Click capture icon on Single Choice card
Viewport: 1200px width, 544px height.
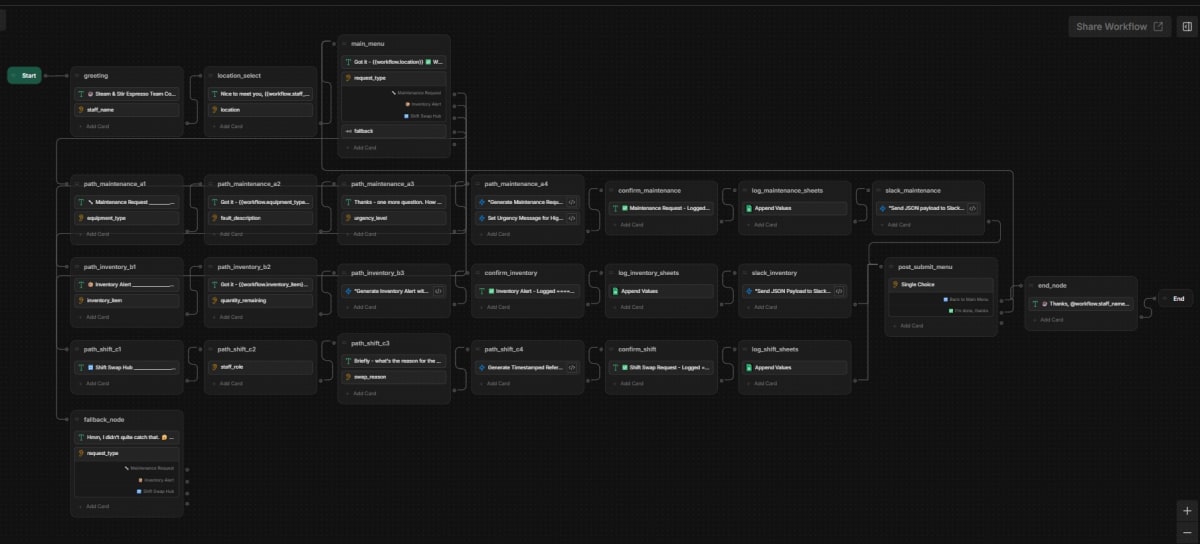coord(895,284)
